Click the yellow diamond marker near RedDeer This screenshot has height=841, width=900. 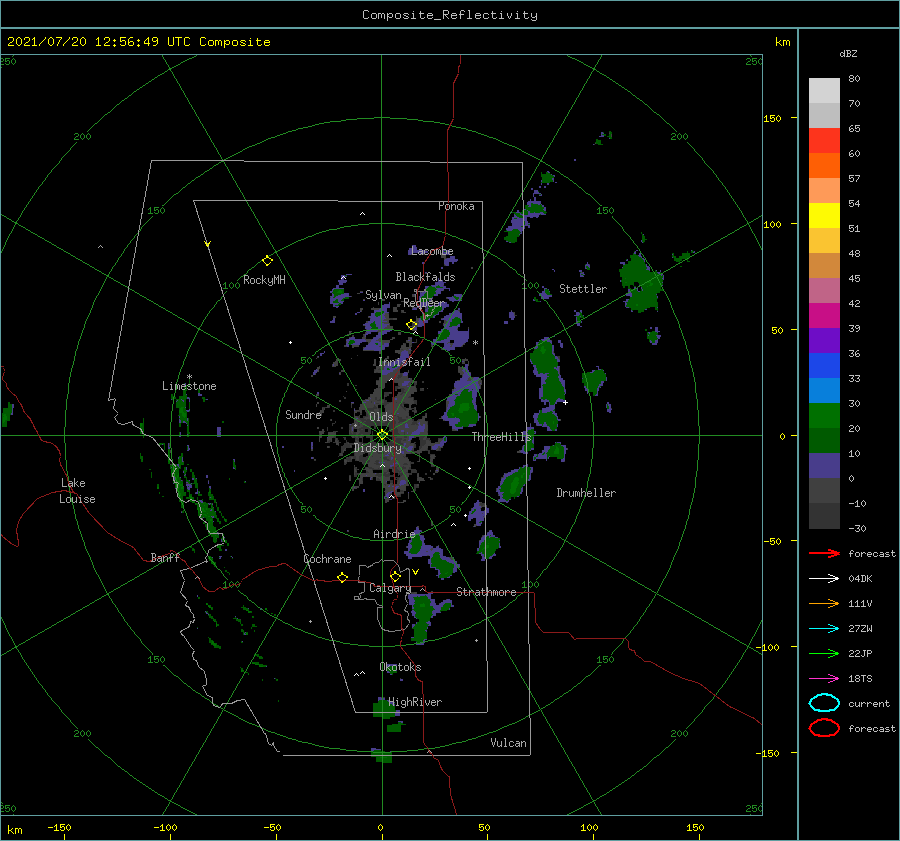click(411, 325)
